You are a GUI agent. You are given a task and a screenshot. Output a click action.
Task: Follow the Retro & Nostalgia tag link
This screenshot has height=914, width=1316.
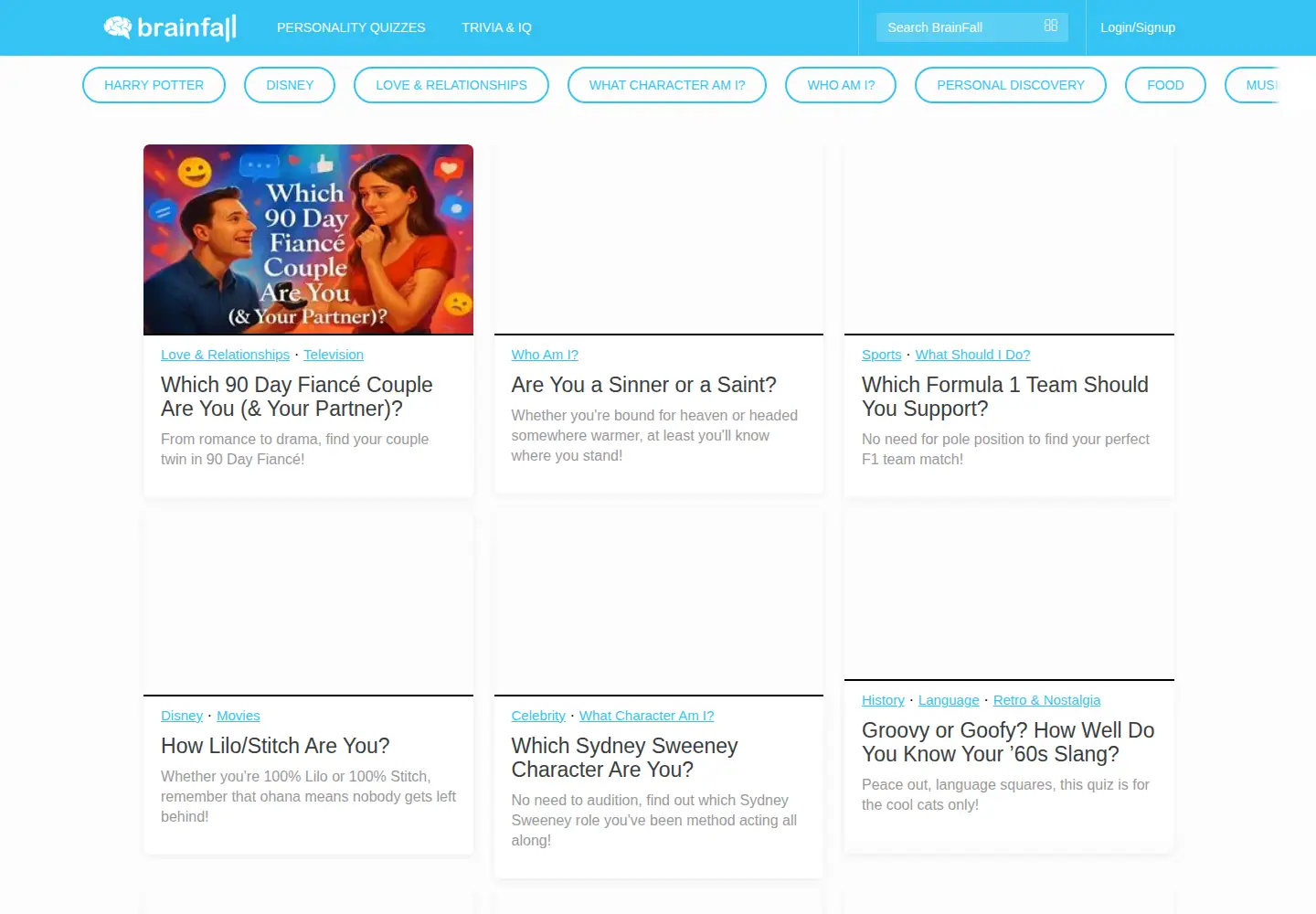click(x=1047, y=700)
